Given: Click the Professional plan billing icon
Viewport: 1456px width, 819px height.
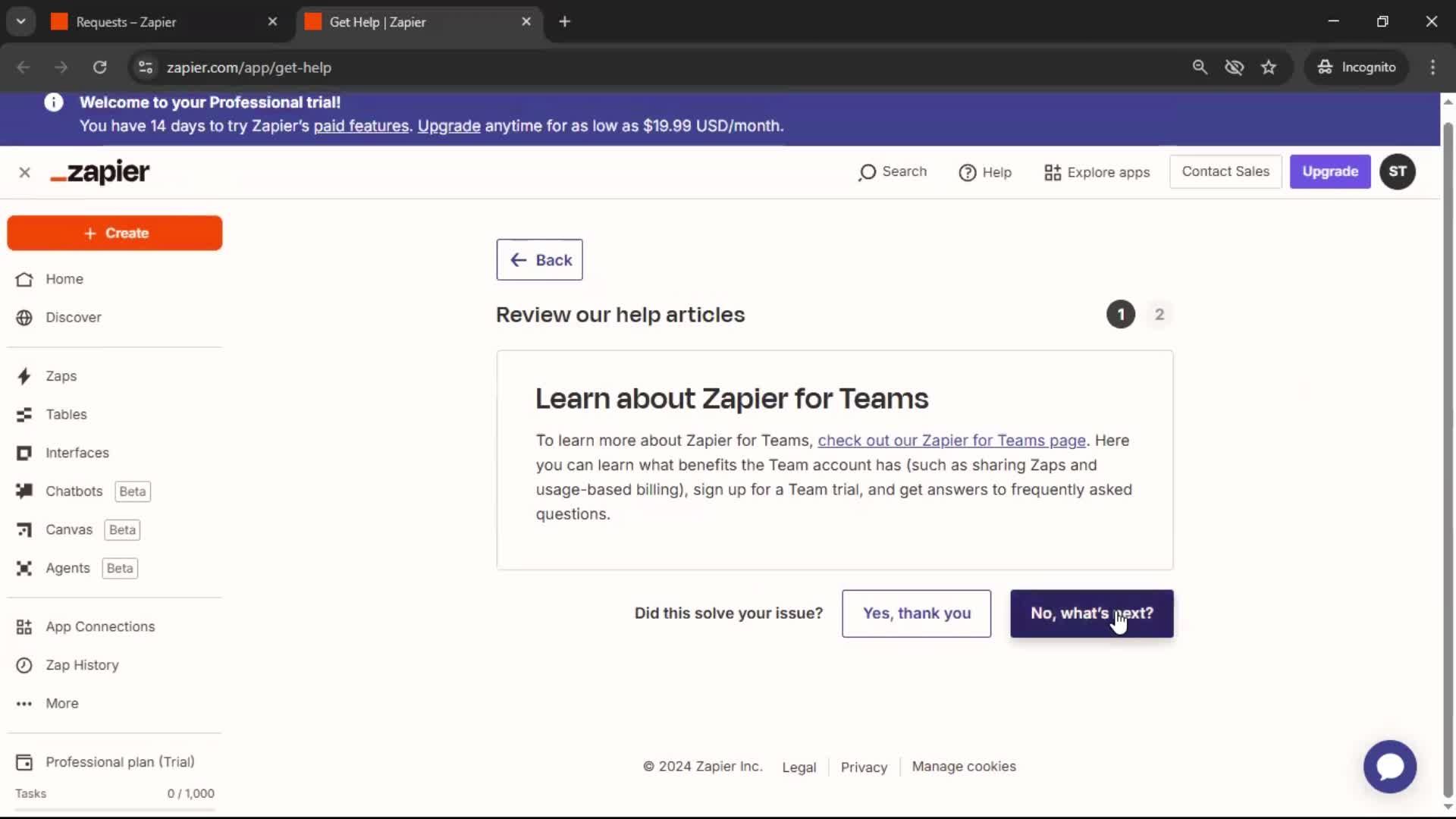Looking at the screenshot, I should pos(24,762).
